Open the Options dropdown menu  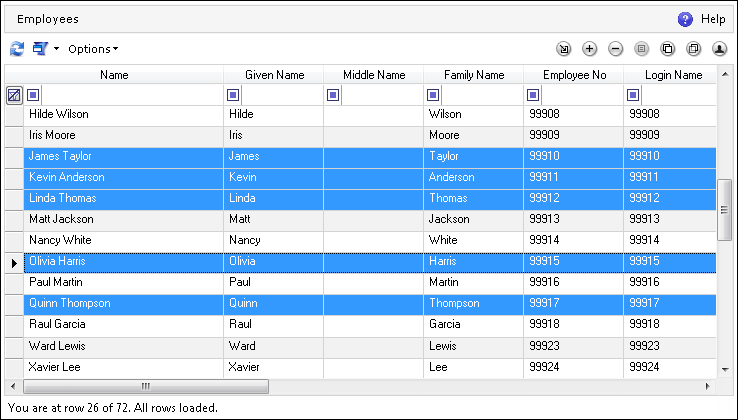[93, 48]
